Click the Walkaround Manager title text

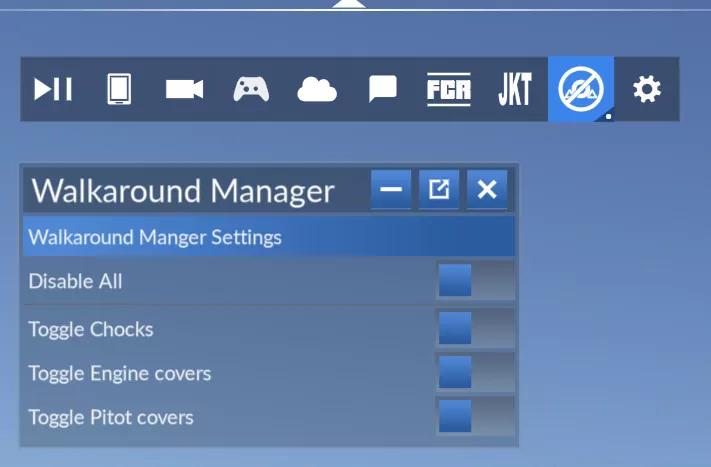pos(183,190)
